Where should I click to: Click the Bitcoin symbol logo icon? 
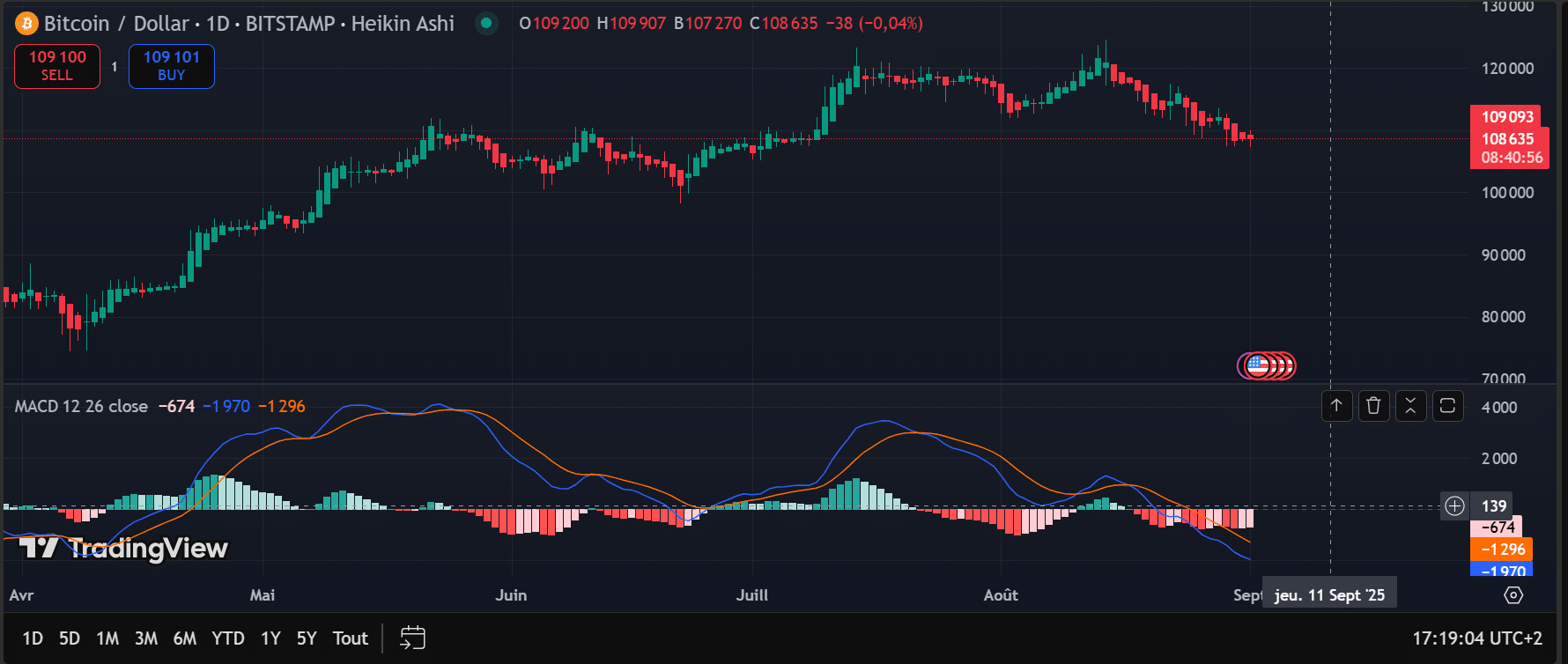coord(26,24)
